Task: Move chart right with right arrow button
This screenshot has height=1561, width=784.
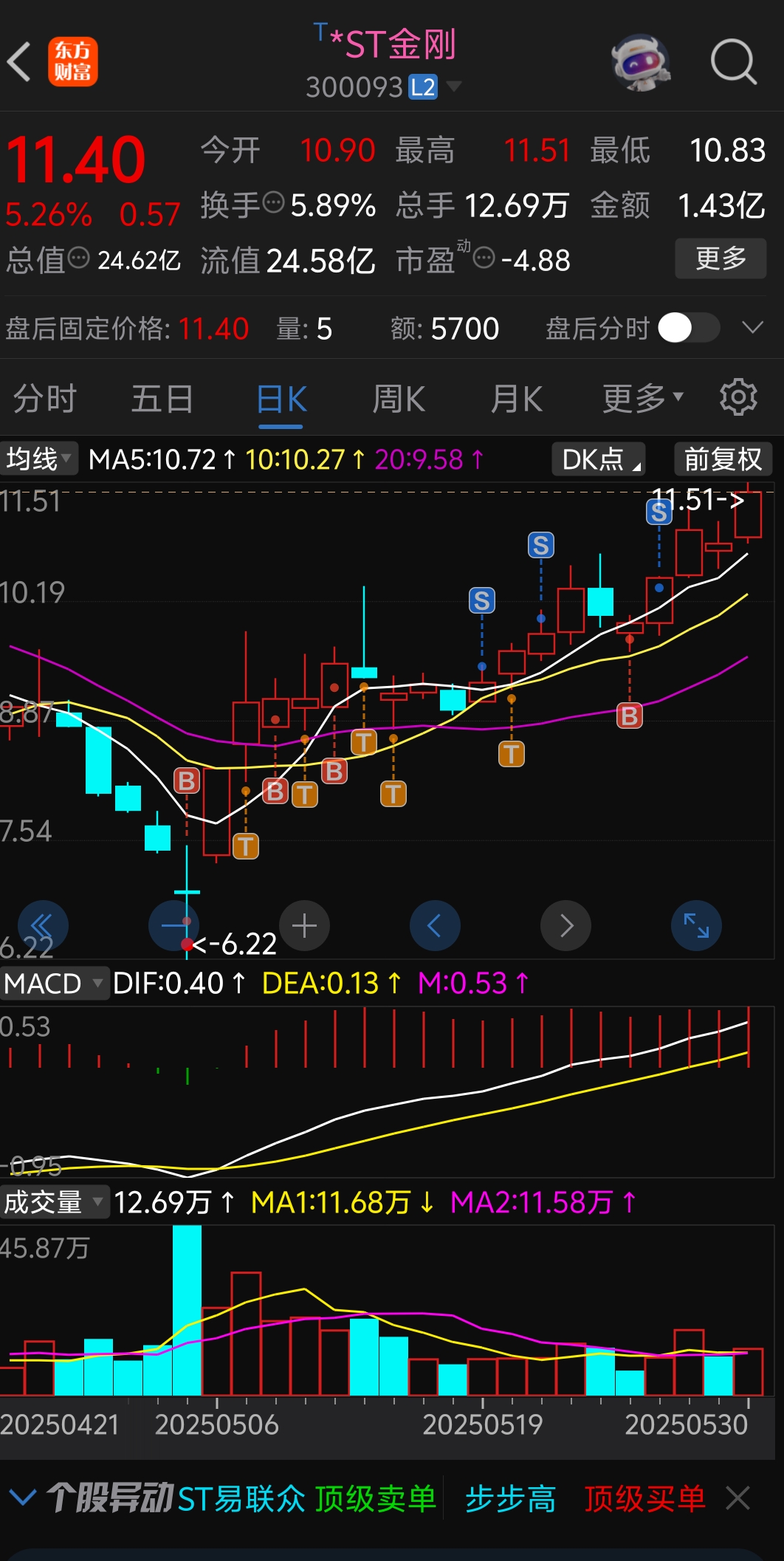Action: [x=565, y=925]
